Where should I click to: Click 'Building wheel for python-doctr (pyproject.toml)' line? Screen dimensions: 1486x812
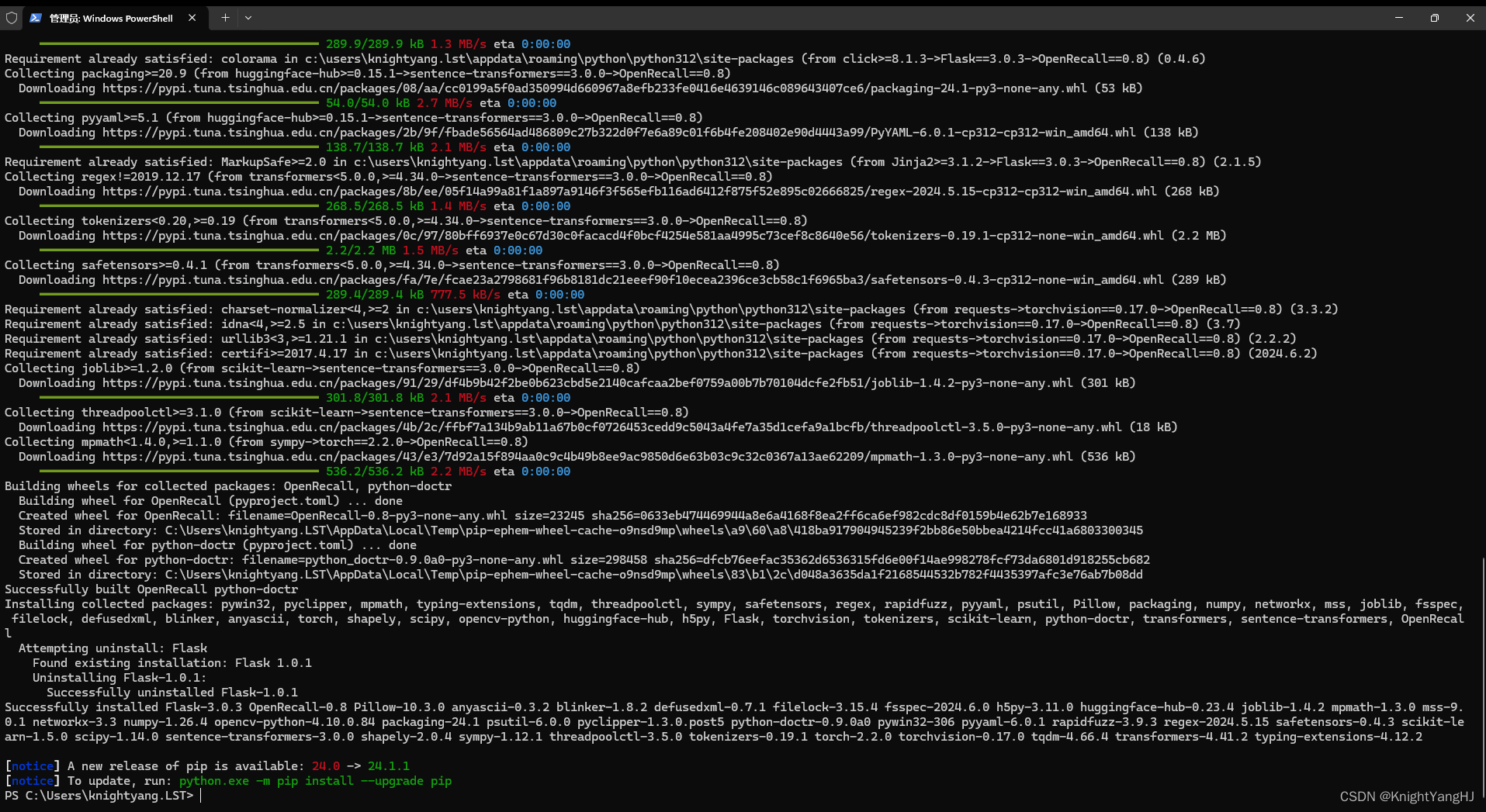click(217, 545)
